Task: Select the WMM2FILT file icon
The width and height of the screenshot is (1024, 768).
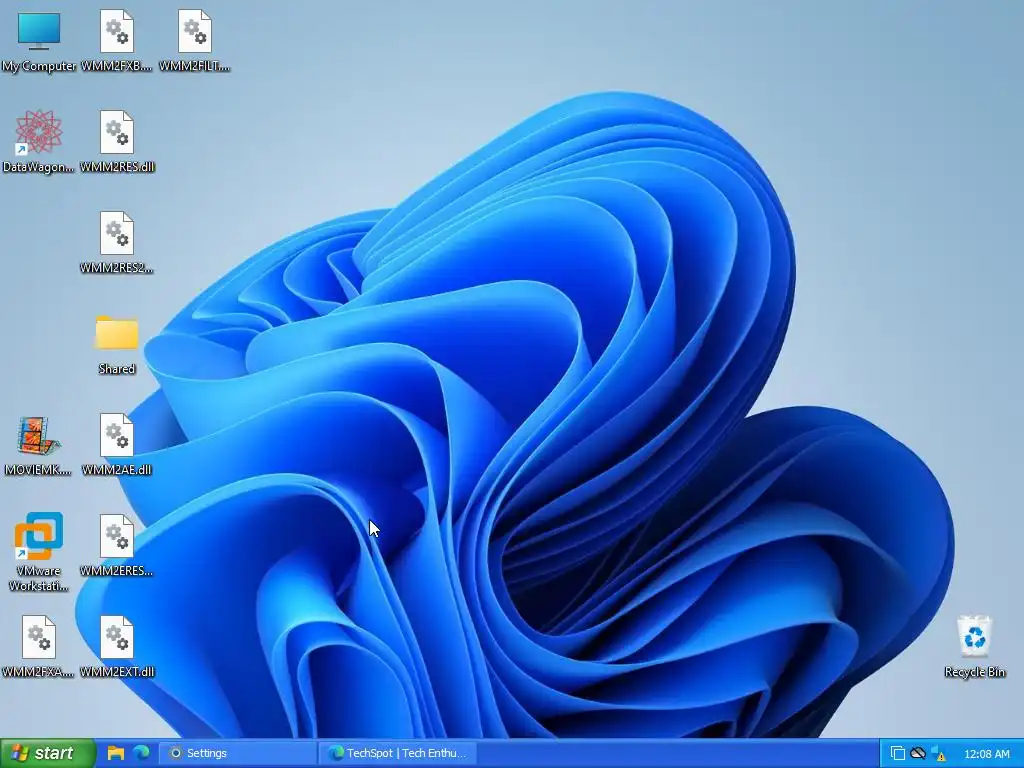Action: (195, 40)
